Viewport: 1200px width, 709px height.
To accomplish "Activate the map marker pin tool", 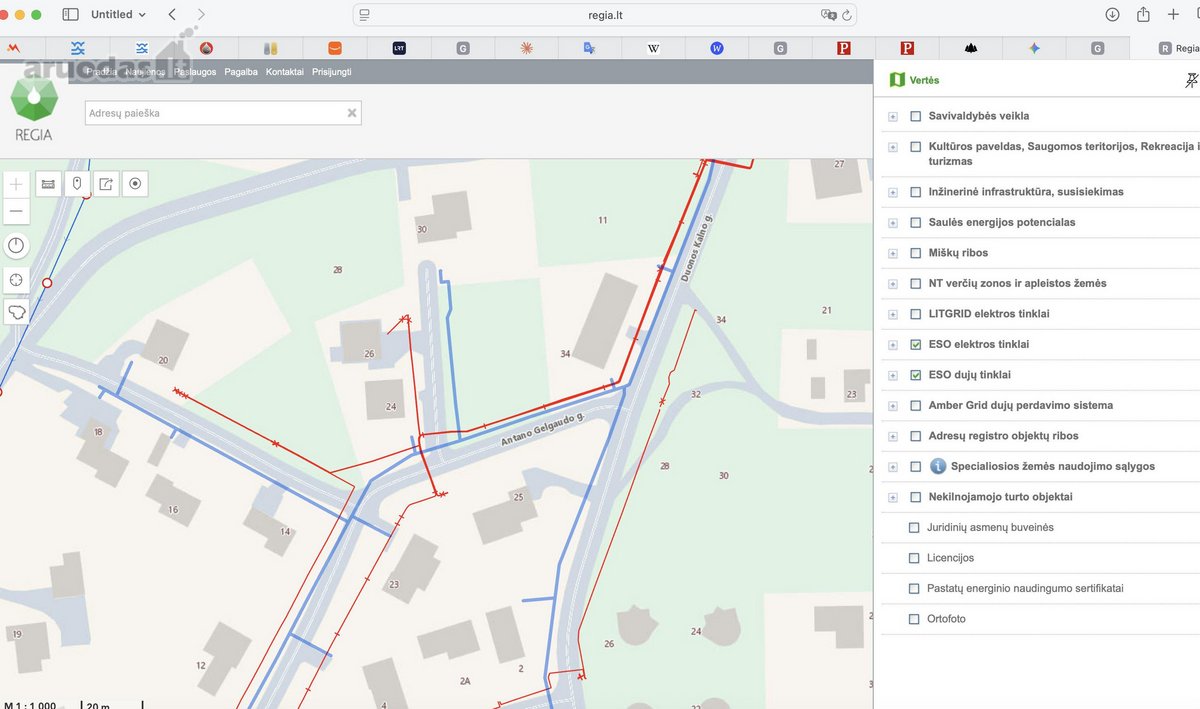I will [x=77, y=184].
